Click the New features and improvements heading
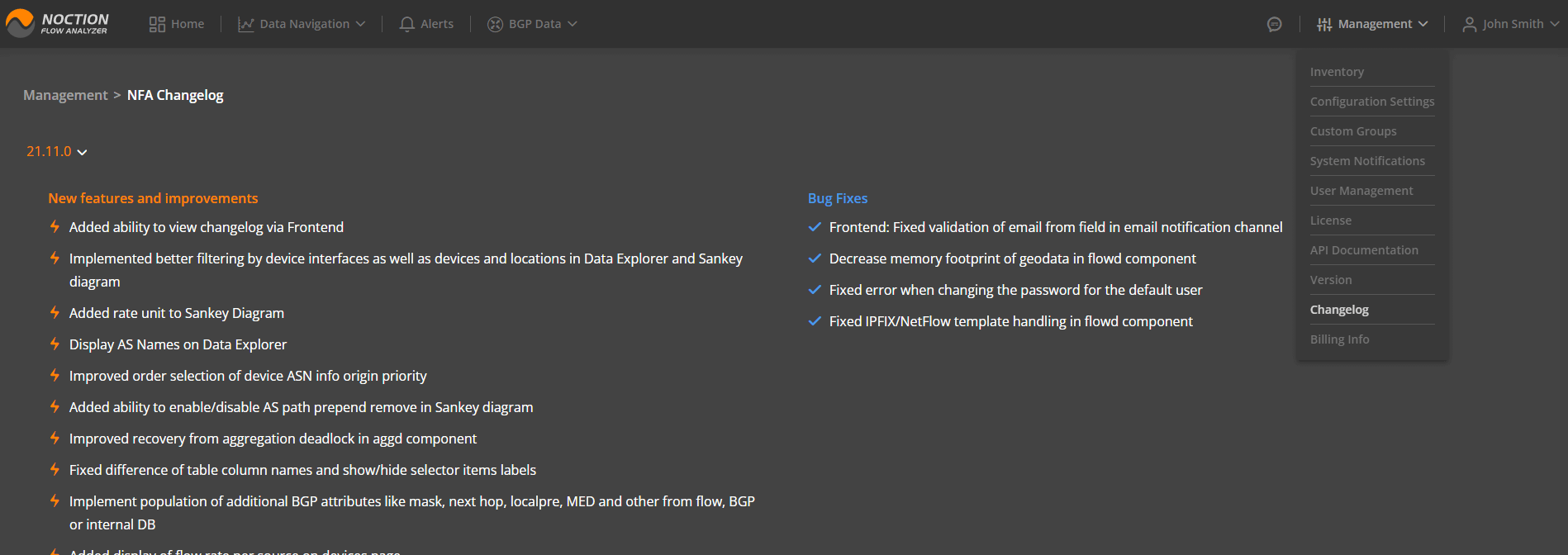 click(x=153, y=198)
